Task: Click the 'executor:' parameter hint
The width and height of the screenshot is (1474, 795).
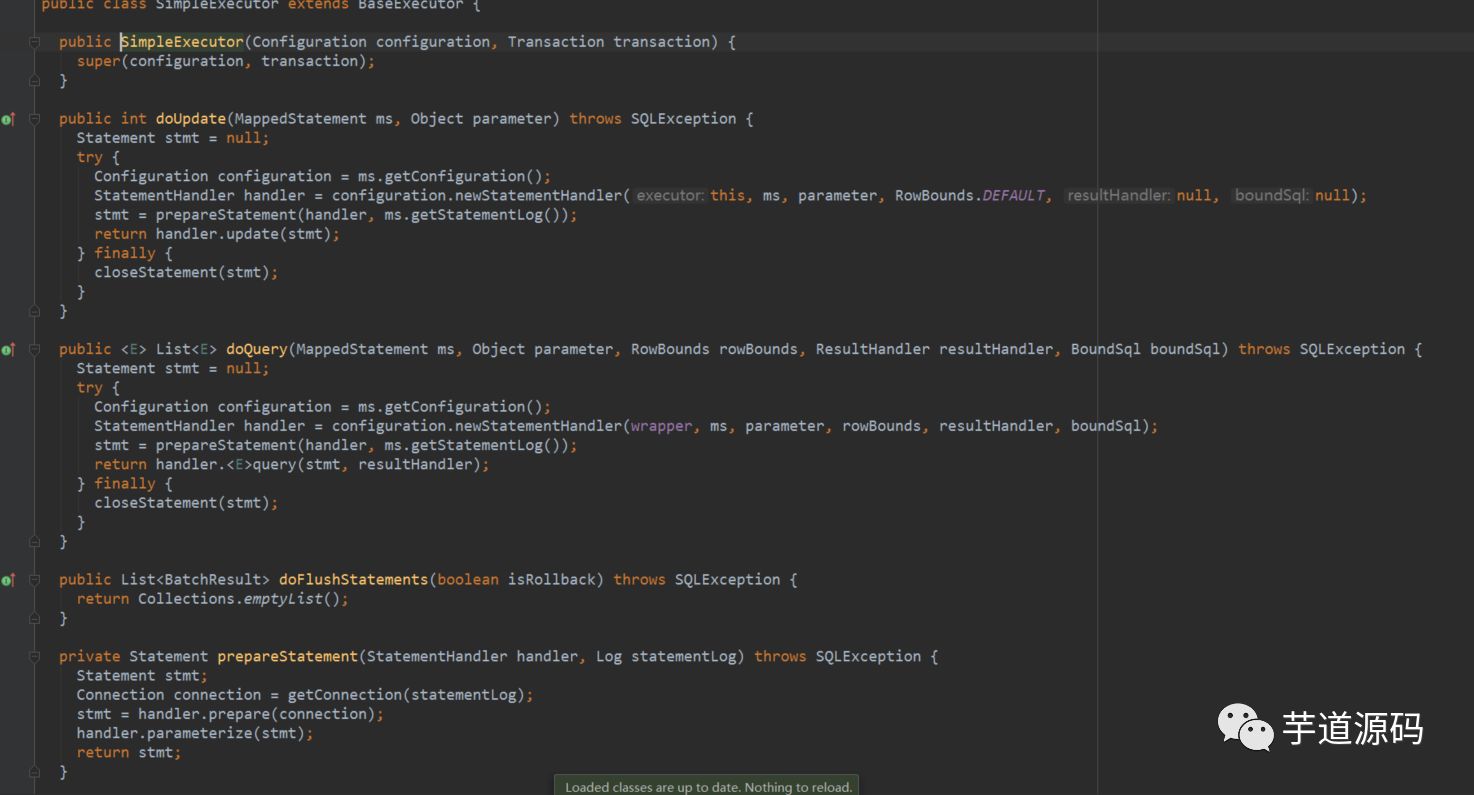Action: pyautogui.click(x=670, y=196)
